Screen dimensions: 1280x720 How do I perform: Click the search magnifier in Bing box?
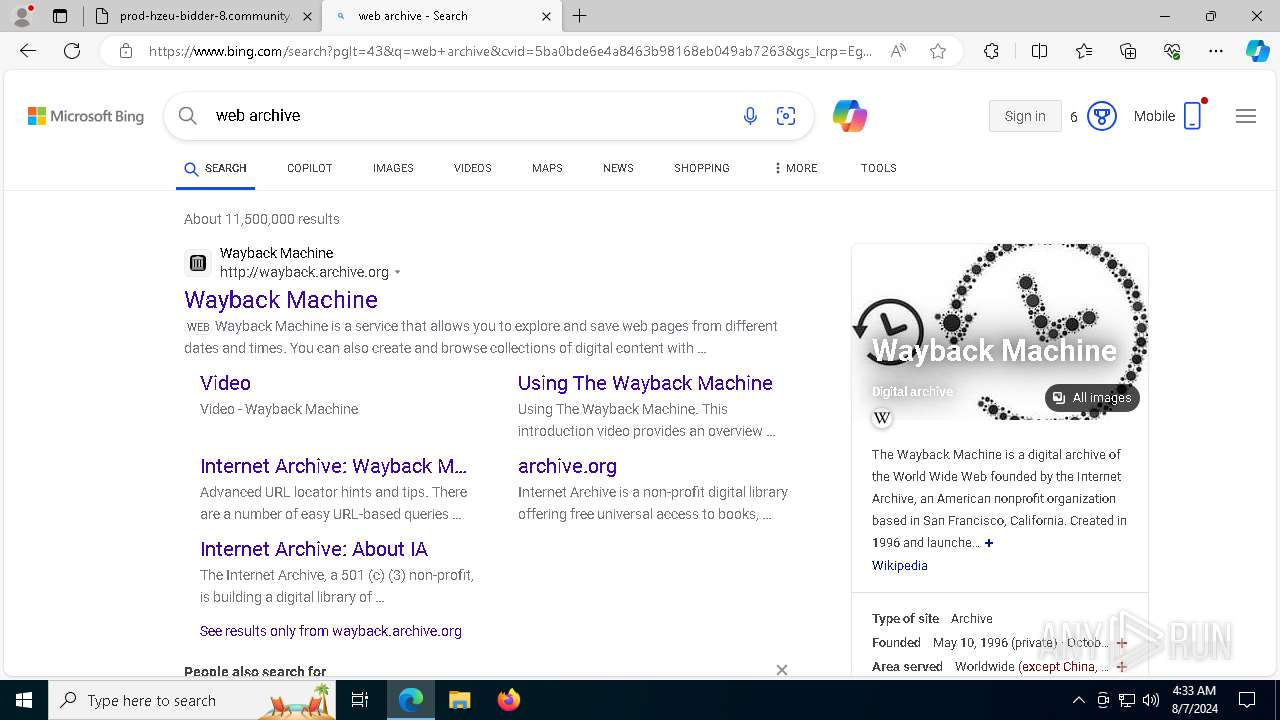click(187, 116)
